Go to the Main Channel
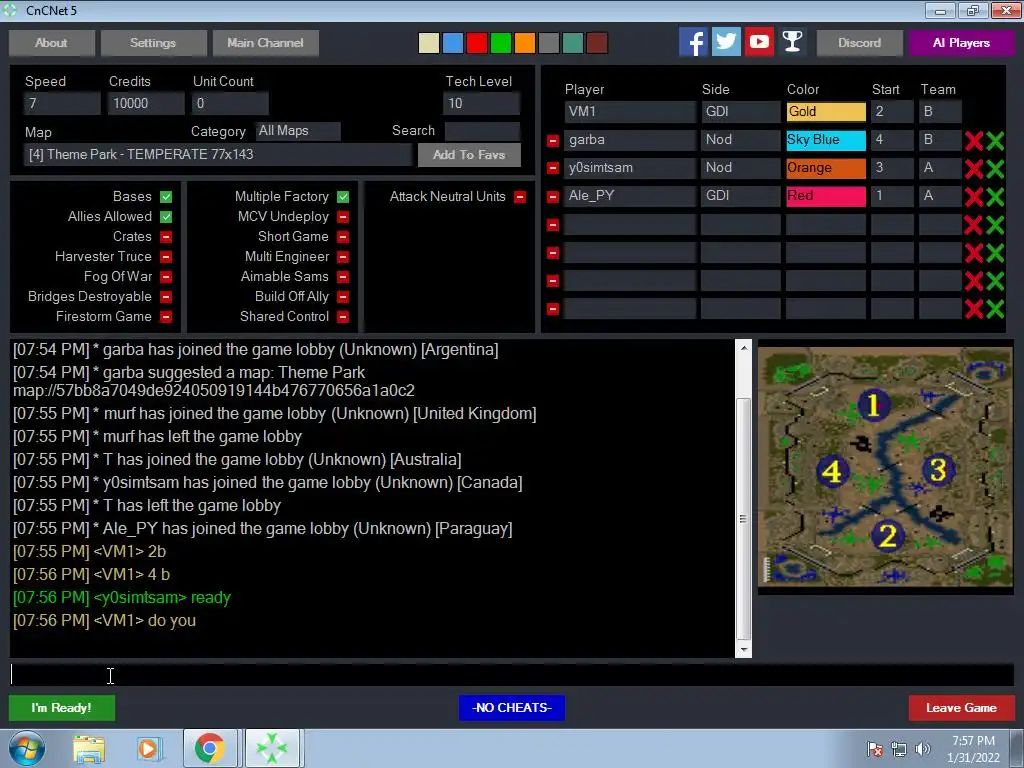This screenshot has height=768, width=1024. pyautogui.click(x=265, y=43)
